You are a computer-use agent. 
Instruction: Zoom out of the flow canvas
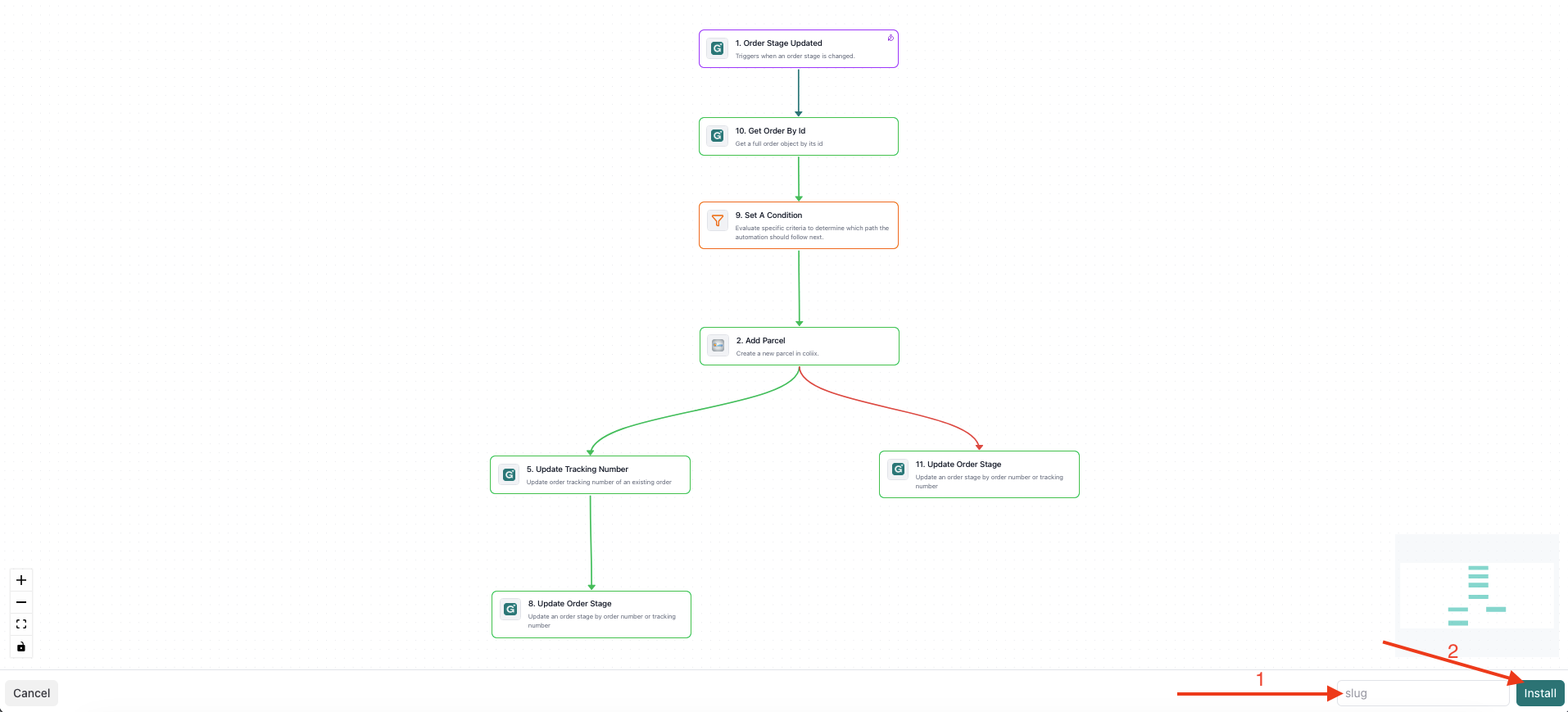click(x=21, y=602)
